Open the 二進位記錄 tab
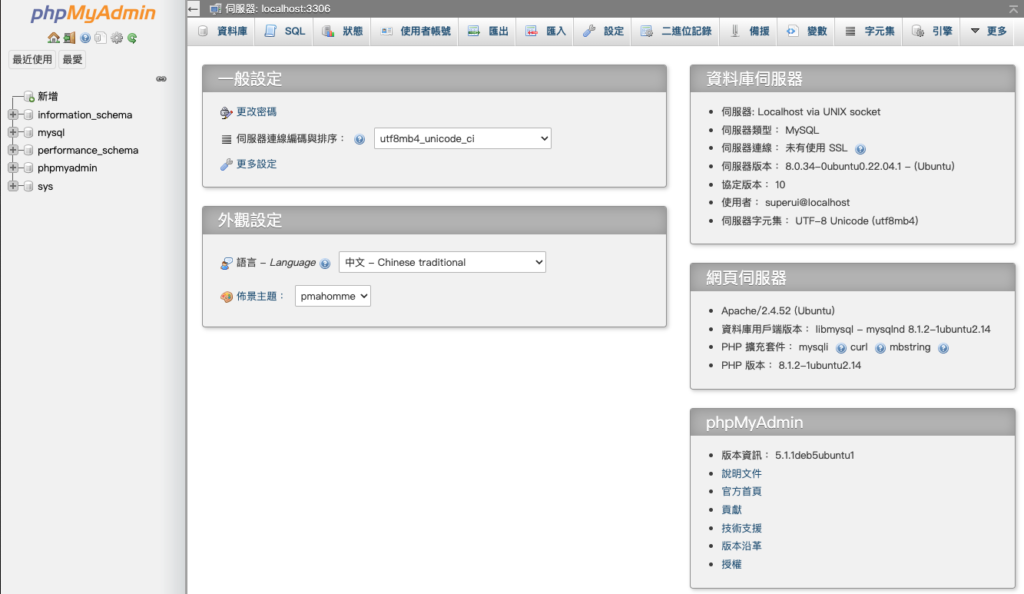The image size is (1024, 594). point(677,31)
